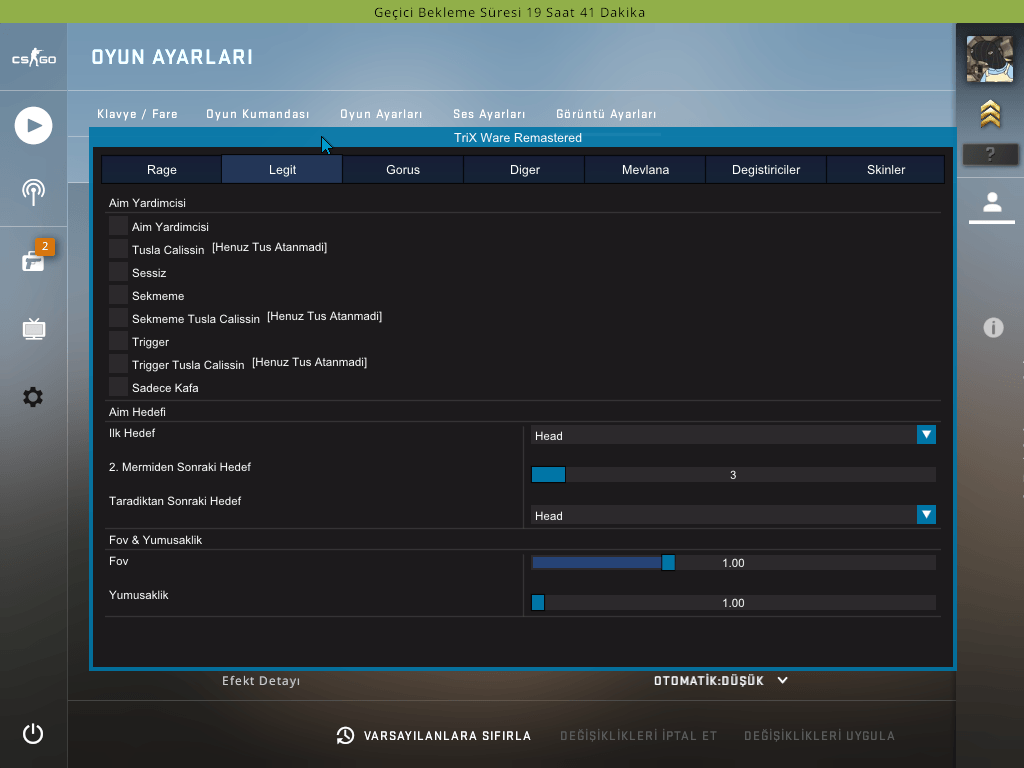
Task: Go to Klavye / Fare settings tab
Action: click(137, 114)
